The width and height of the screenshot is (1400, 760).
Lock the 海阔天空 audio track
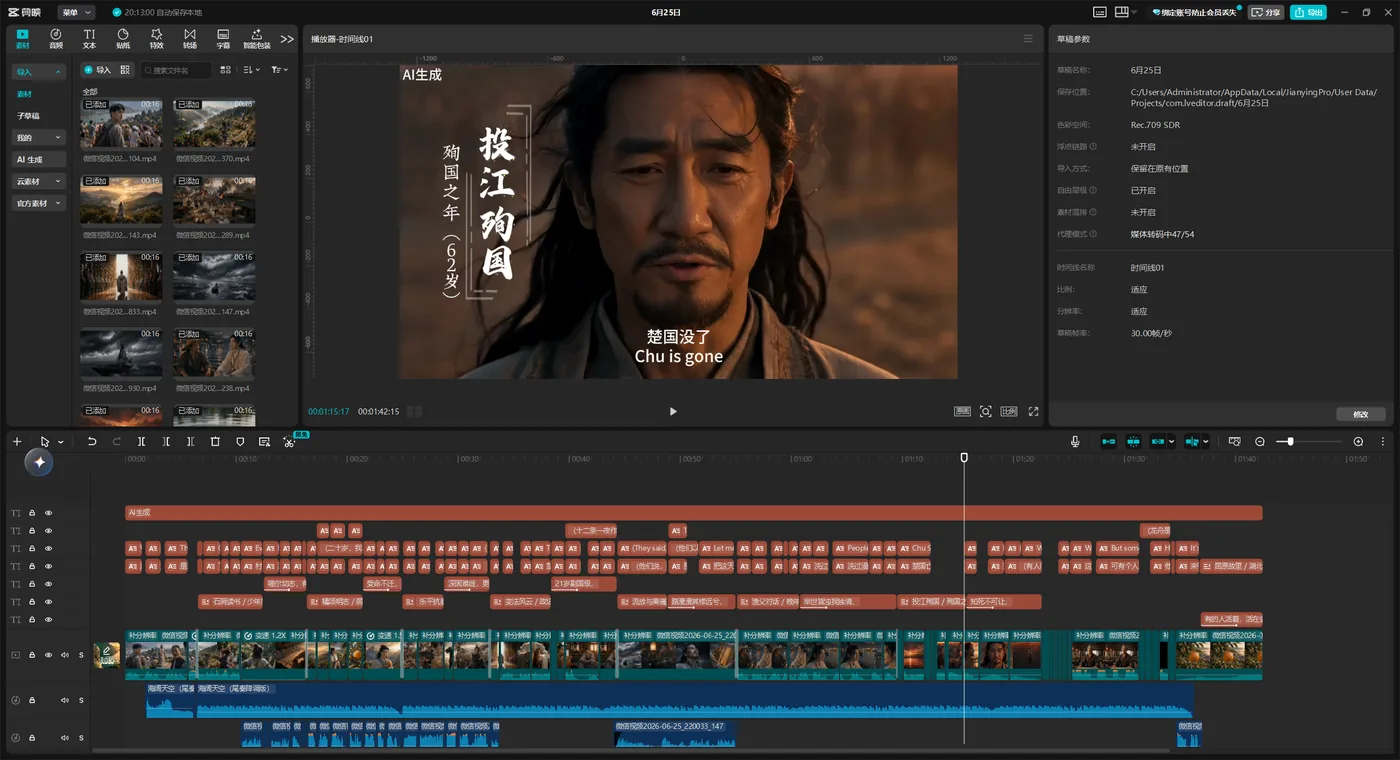click(32, 700)
